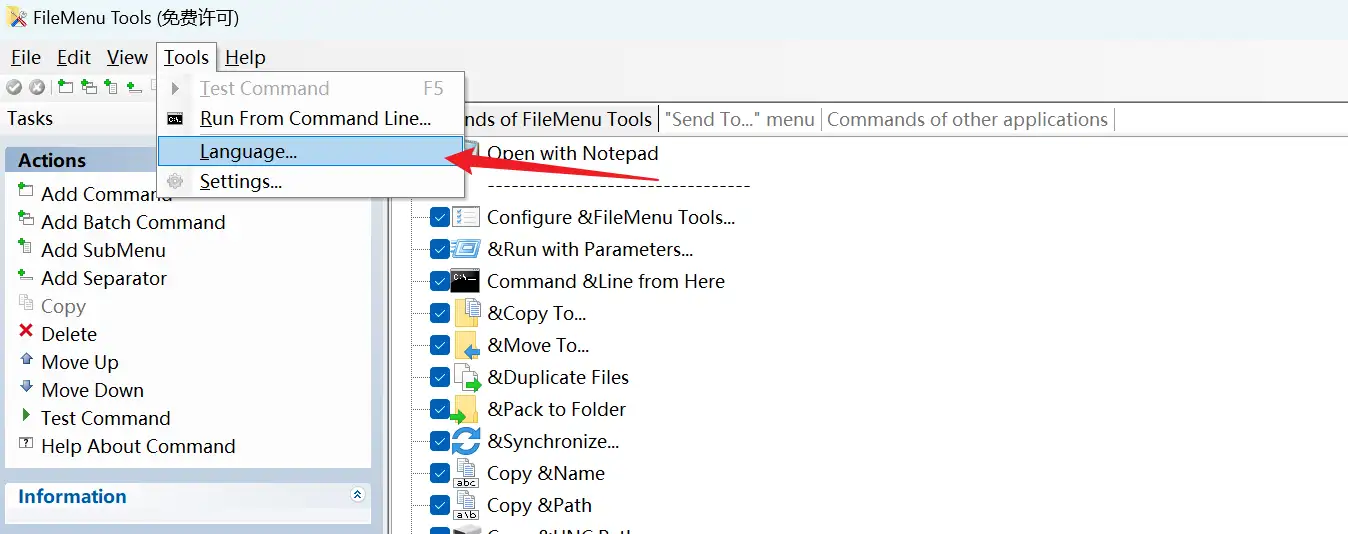Uncheck Configure &FileMenu Tools checkbox
Viewport: 1348px width, 534px height.
[x=440, y=217]
